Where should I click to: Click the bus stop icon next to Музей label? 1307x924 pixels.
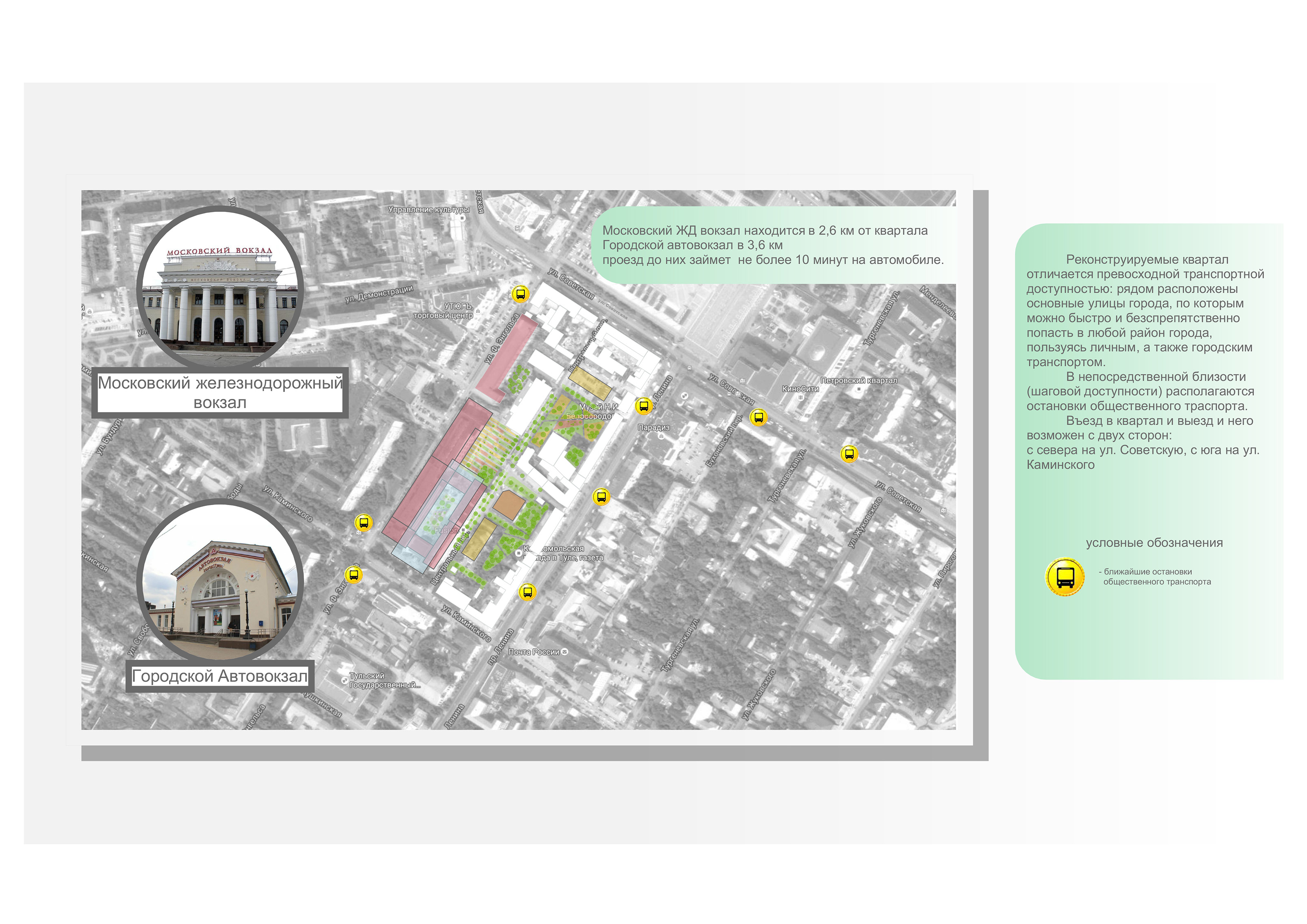[643, 406]
